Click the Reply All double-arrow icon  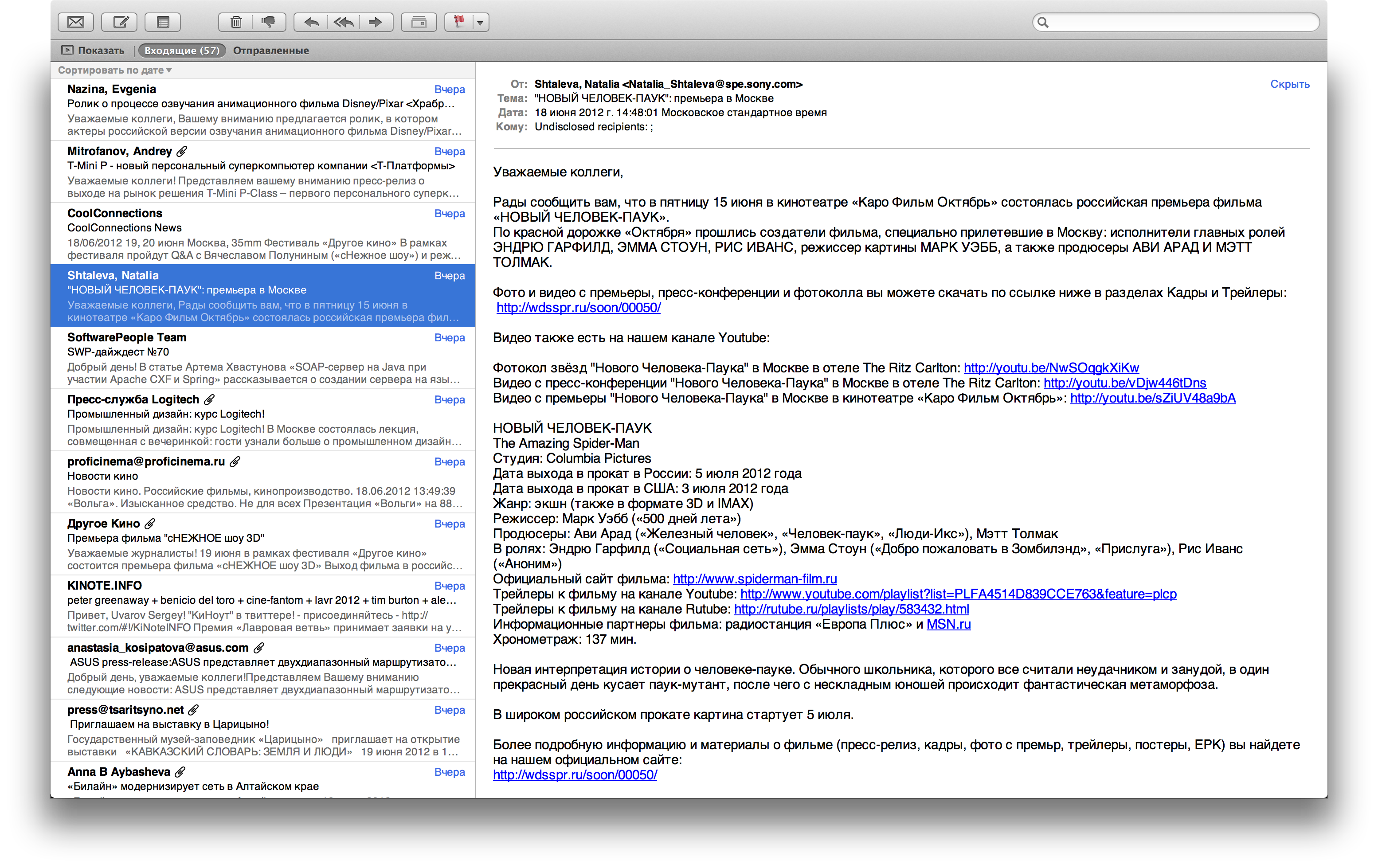click(343, 22)
